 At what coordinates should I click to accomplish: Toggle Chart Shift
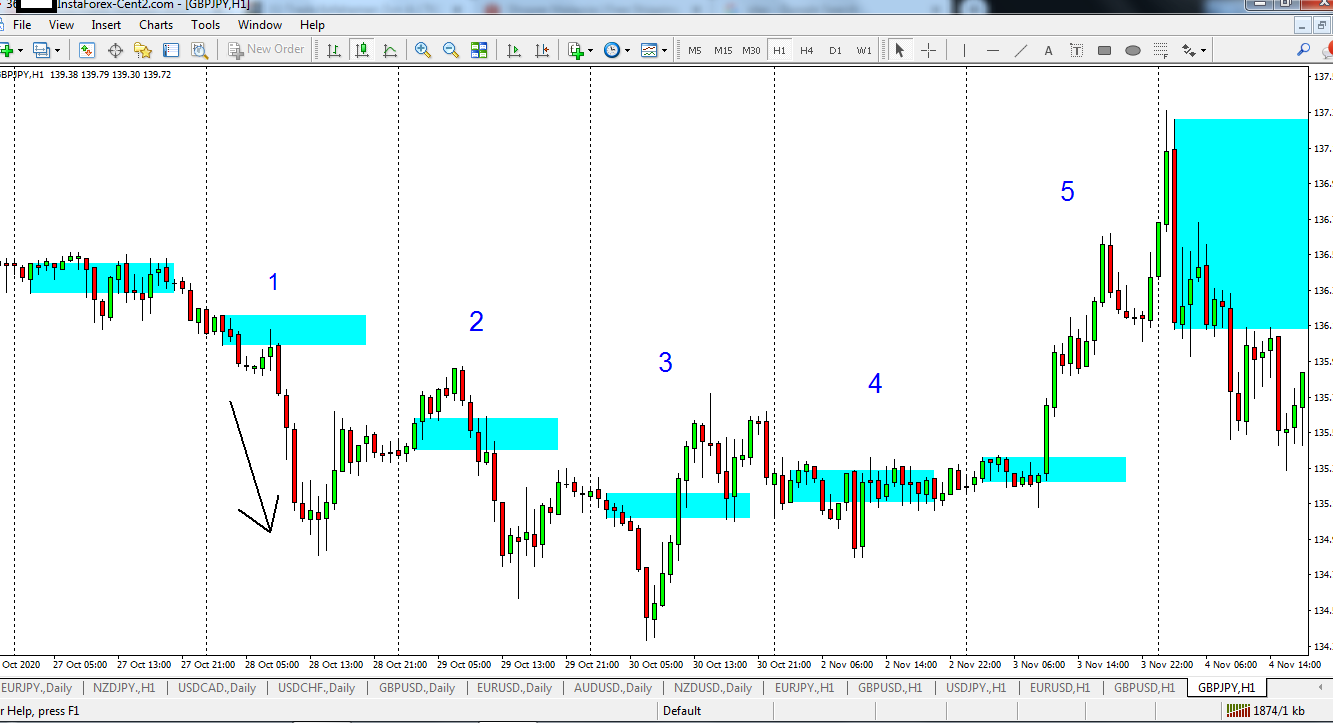pos(542,50)
